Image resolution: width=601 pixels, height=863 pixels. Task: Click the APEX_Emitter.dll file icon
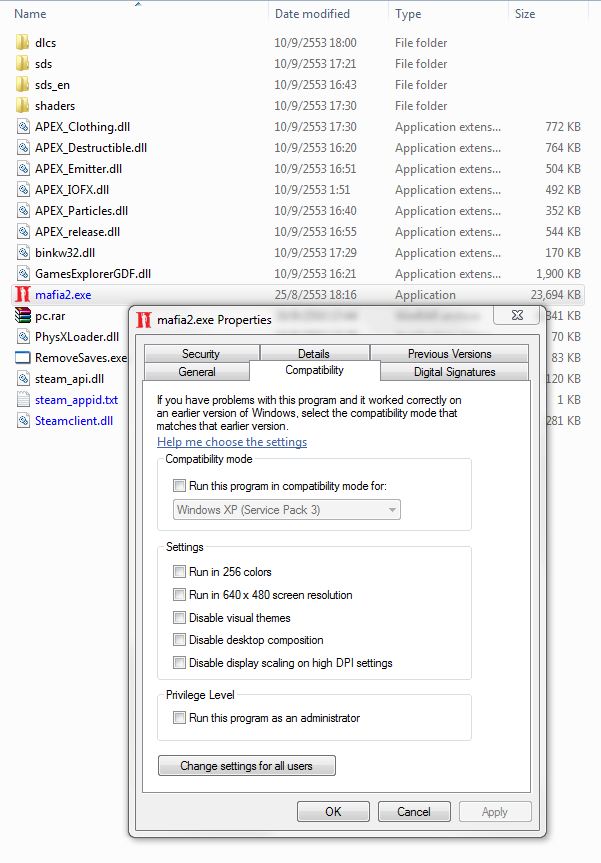pos(23,168)
